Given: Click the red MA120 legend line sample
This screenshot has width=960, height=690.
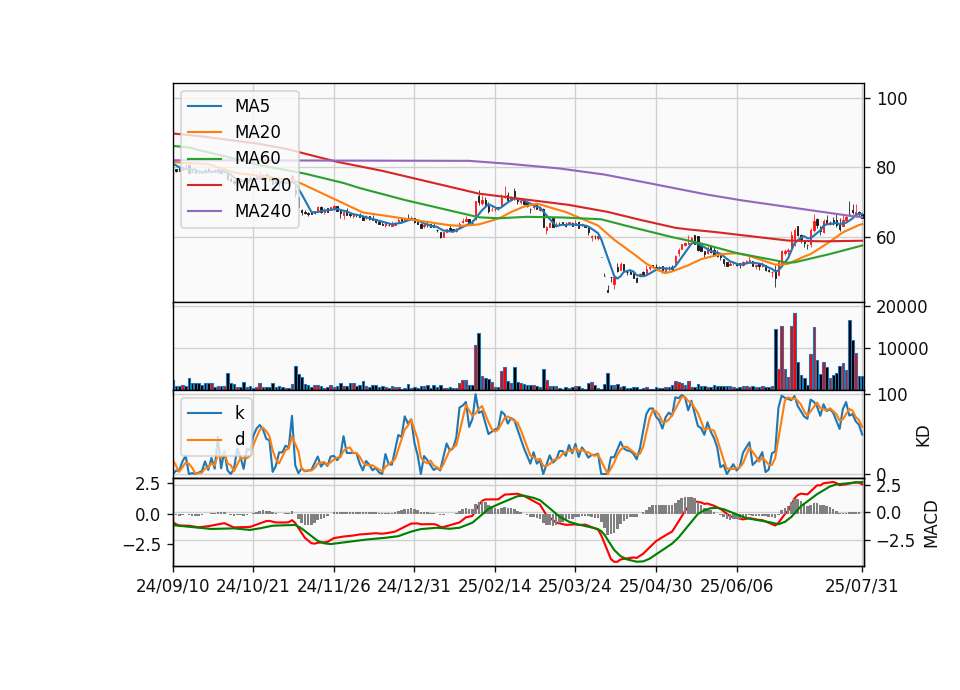Looking at the screenshot, I should point(204,184).
